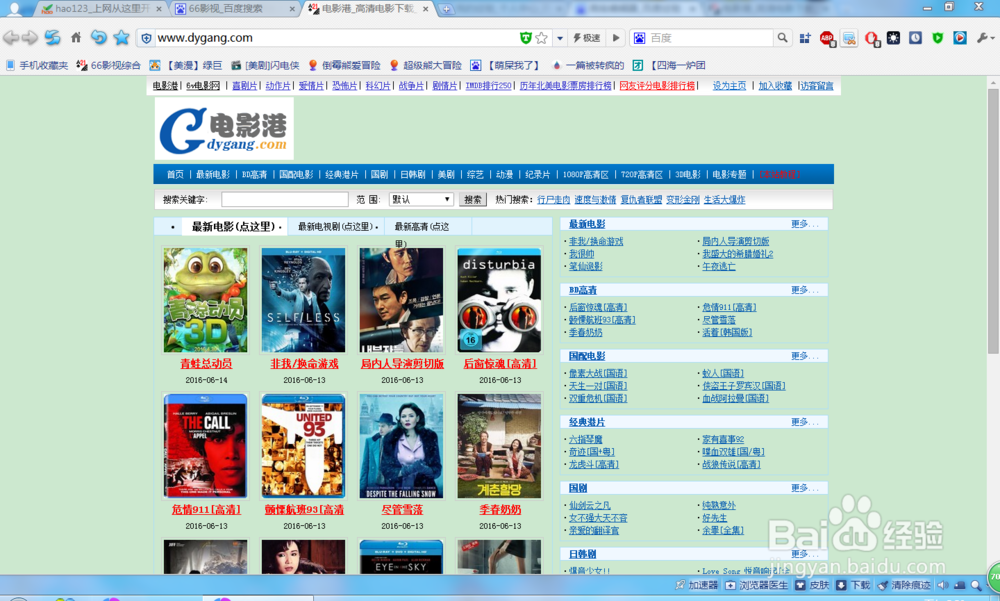The width and height of the screenshot is (1000, 601).
Task: Click the 搜索关键字 input field
Action: (x=284, y=200)
